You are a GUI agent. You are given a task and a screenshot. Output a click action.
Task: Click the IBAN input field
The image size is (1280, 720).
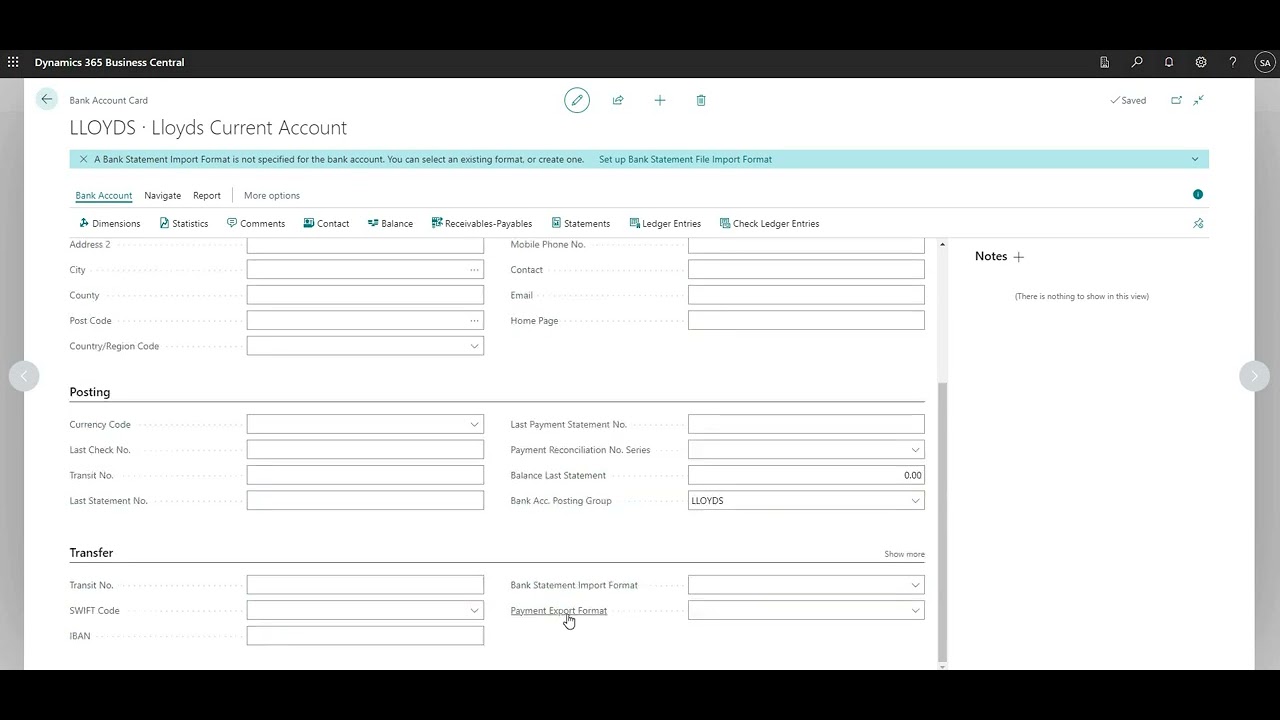coord(365,636)
